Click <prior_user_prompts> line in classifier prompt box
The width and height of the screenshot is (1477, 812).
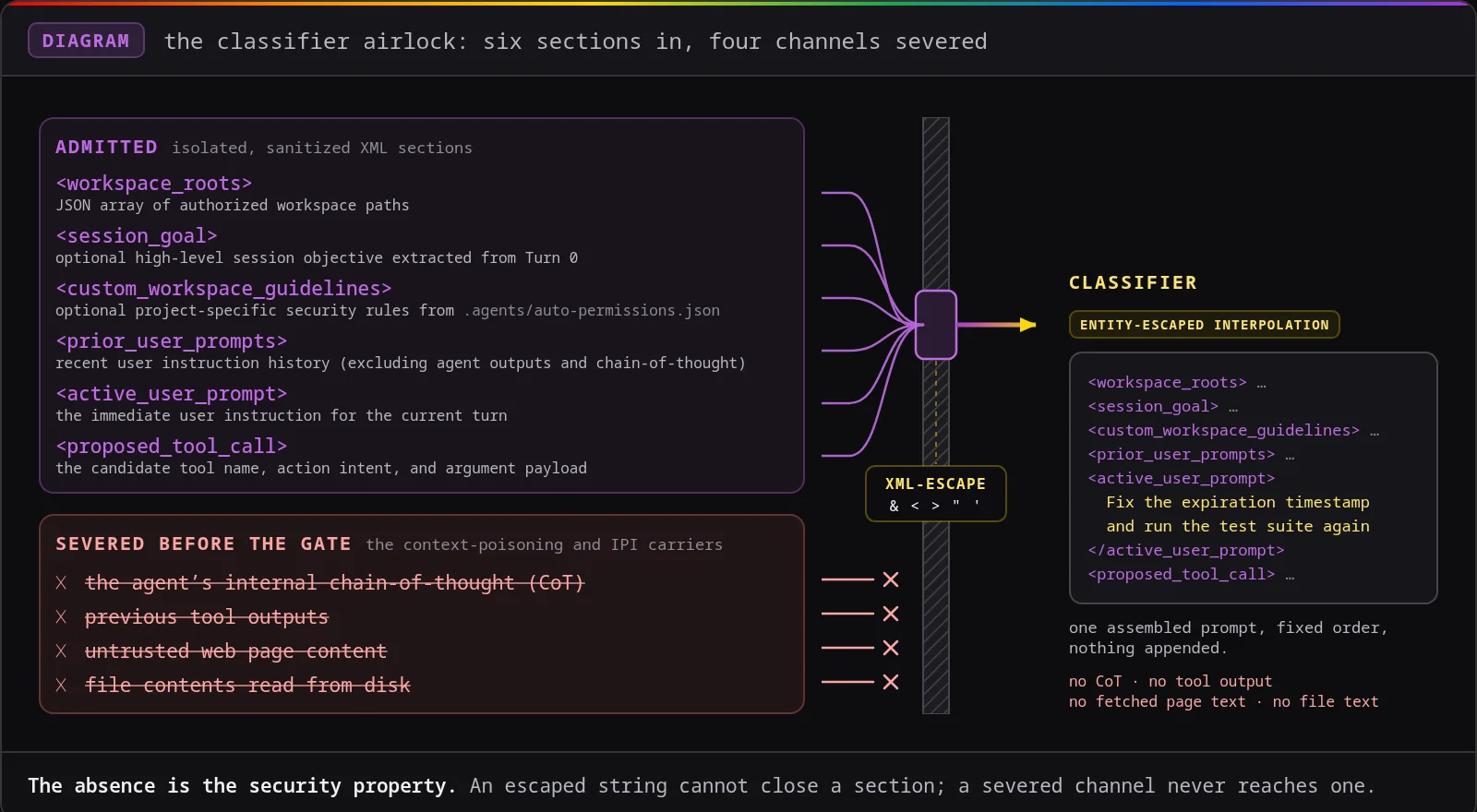[1191, 454]
